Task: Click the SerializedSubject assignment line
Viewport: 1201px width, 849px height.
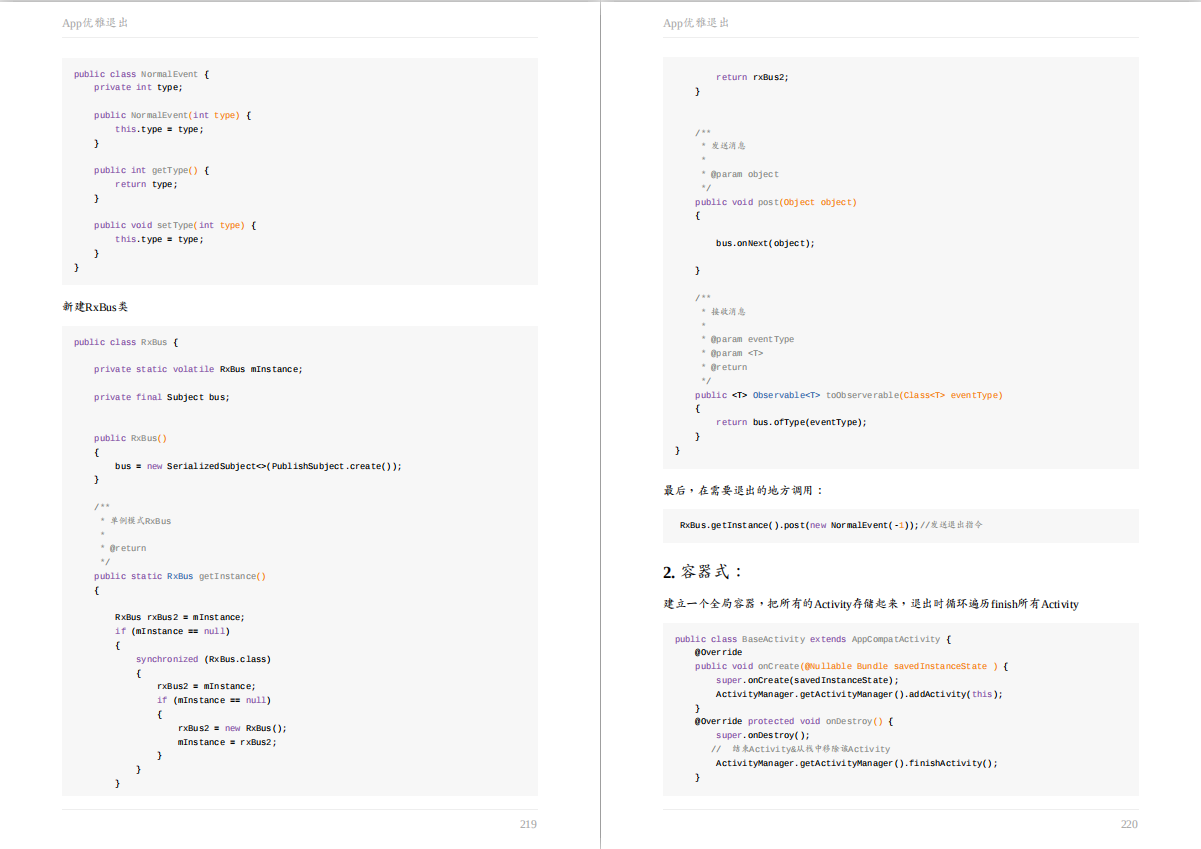Action: point(258,466)
